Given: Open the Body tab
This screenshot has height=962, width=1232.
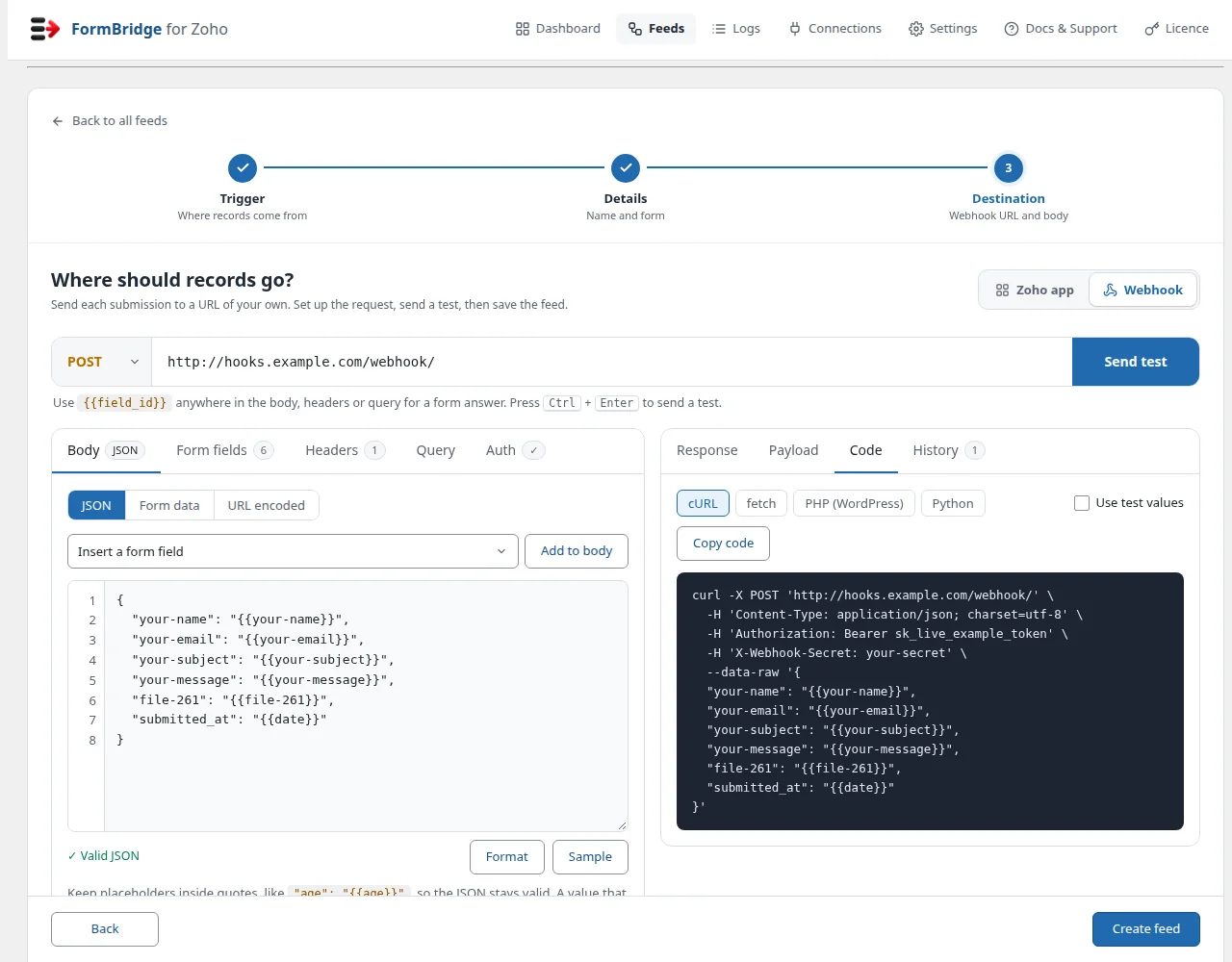Looking at the screenshot, I should (x=106, y=450).
